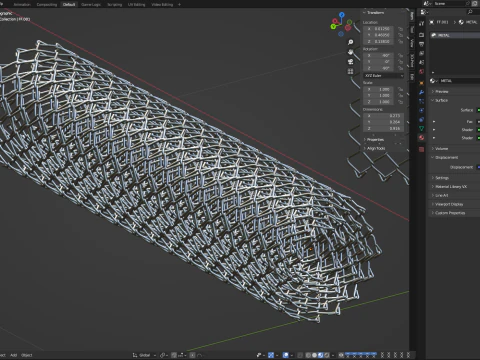Open the Output properties tab icon
The height and width of the screenshot is (360, 480).
click(422, 44)
